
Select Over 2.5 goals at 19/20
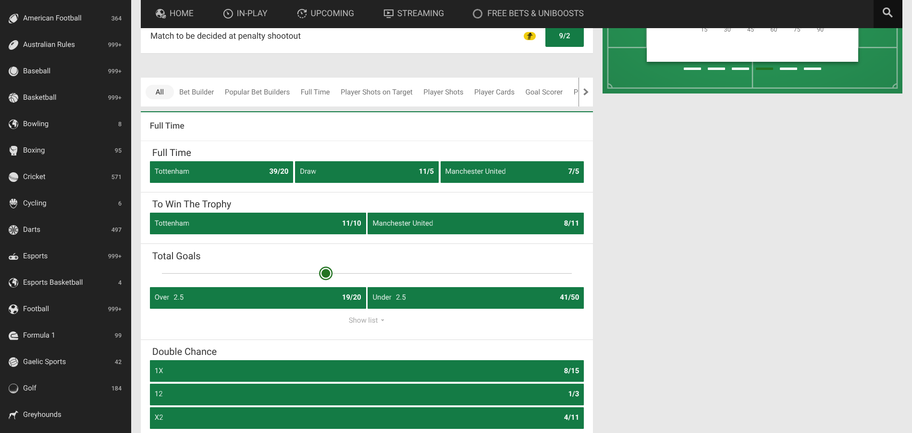click(257, 298)
